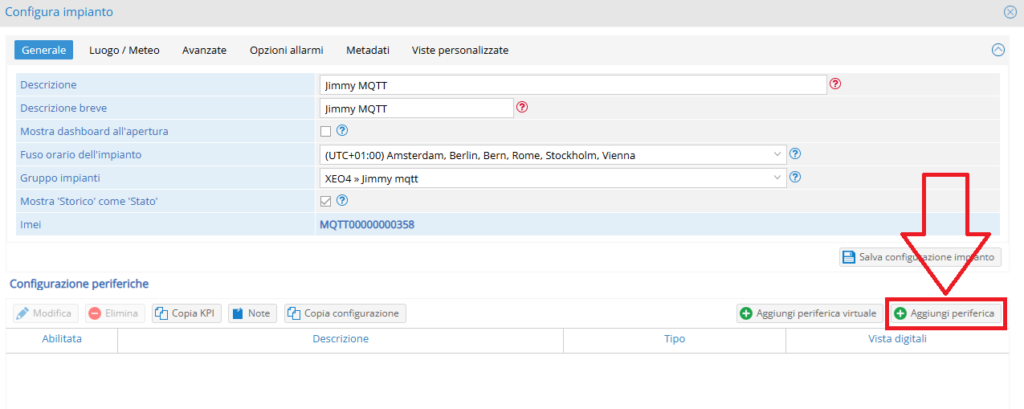The width and height of the screenshot is (1024, 409).
Task: Click Copia KPI toolbar button
Action: click(186, 313)
